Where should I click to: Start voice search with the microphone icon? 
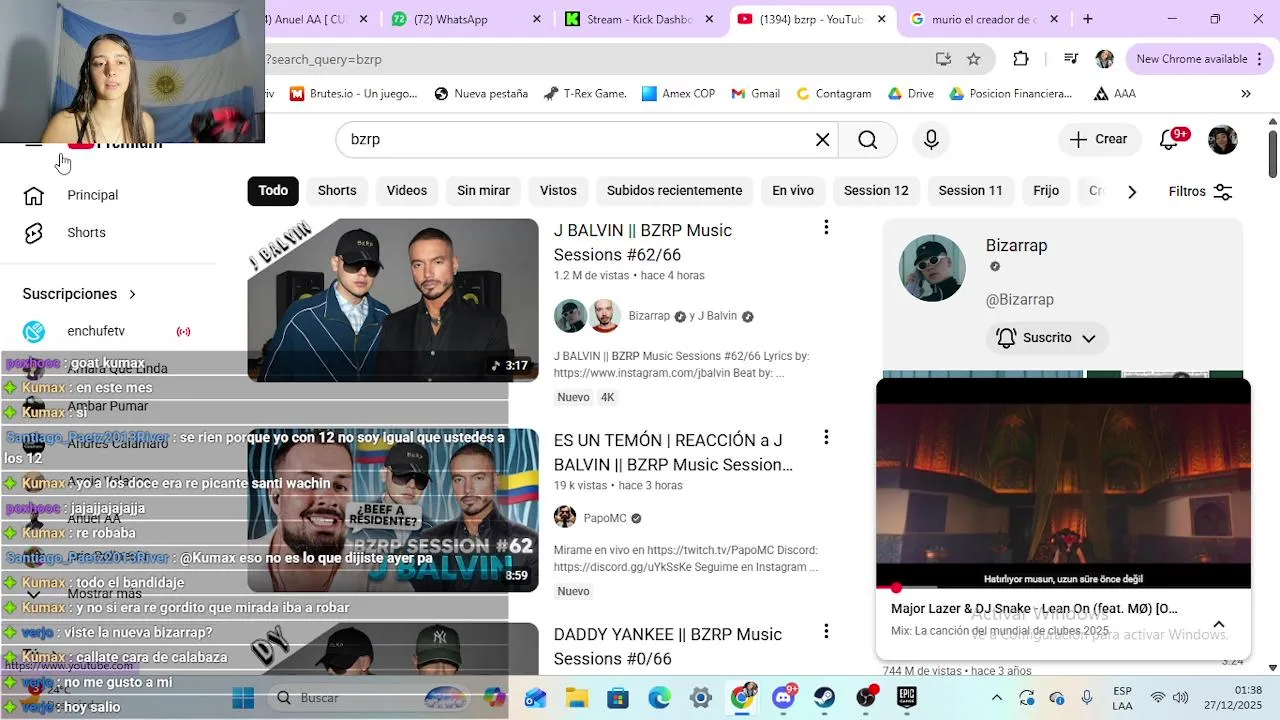click(x=931, y=140)
